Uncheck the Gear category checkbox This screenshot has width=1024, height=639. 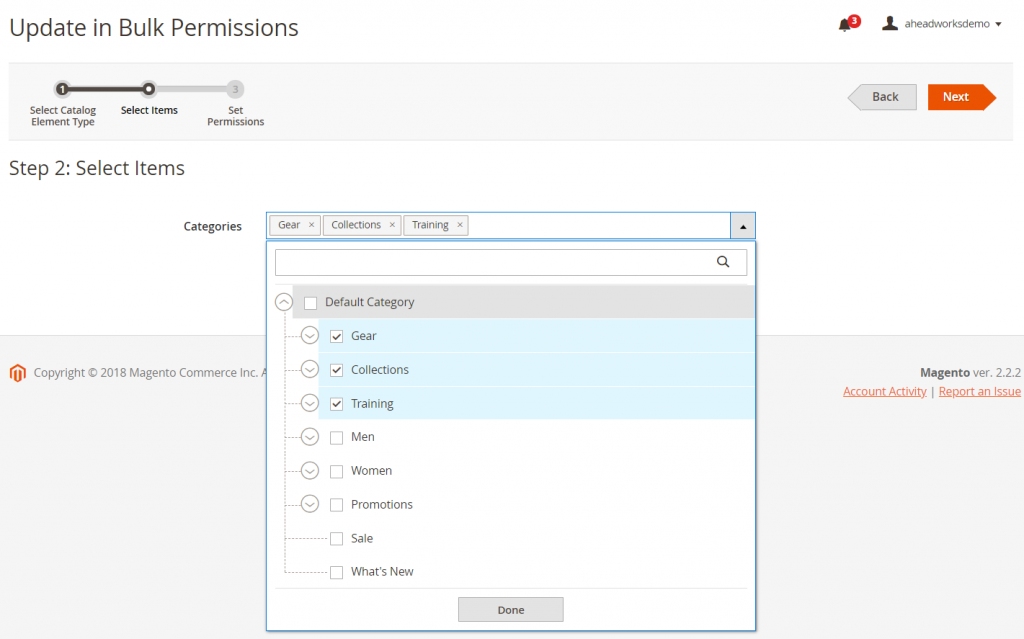337,336
